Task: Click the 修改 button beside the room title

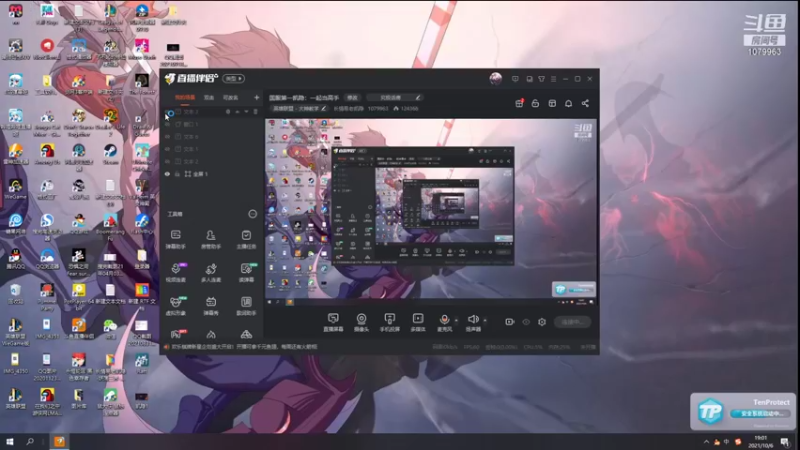Action: pos(353,97)
